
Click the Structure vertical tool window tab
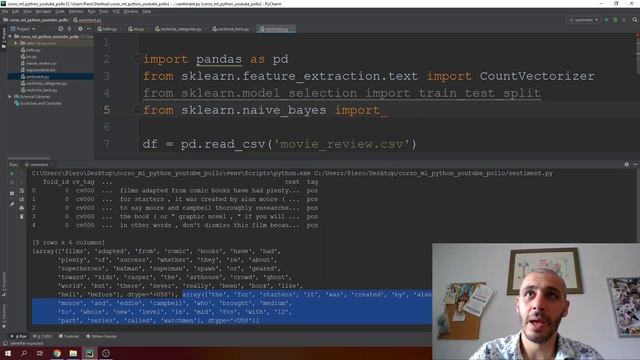coord(4,284)
